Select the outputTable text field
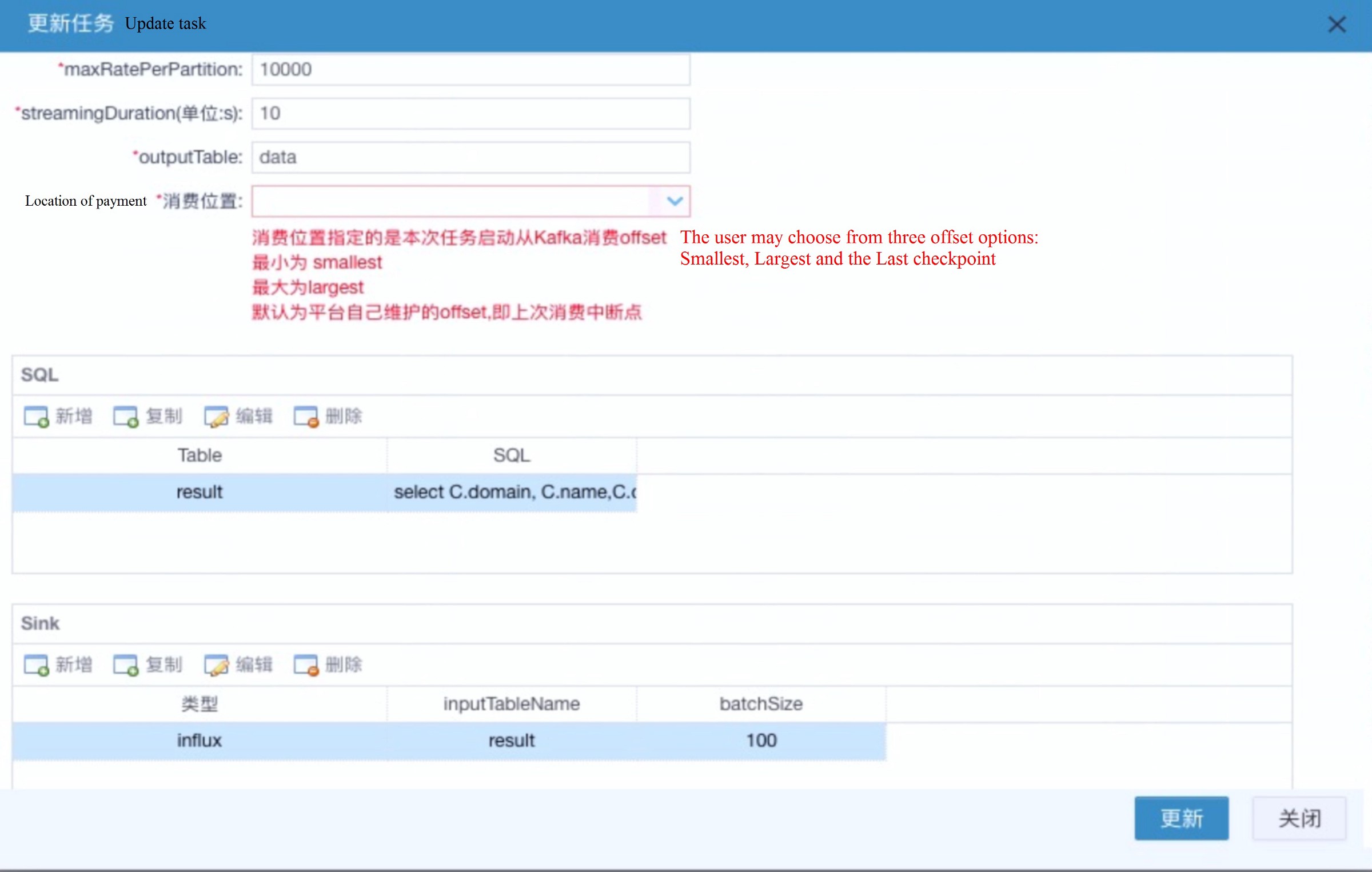The height and width of the screenshot is (872, 1372). click(470, 157)
